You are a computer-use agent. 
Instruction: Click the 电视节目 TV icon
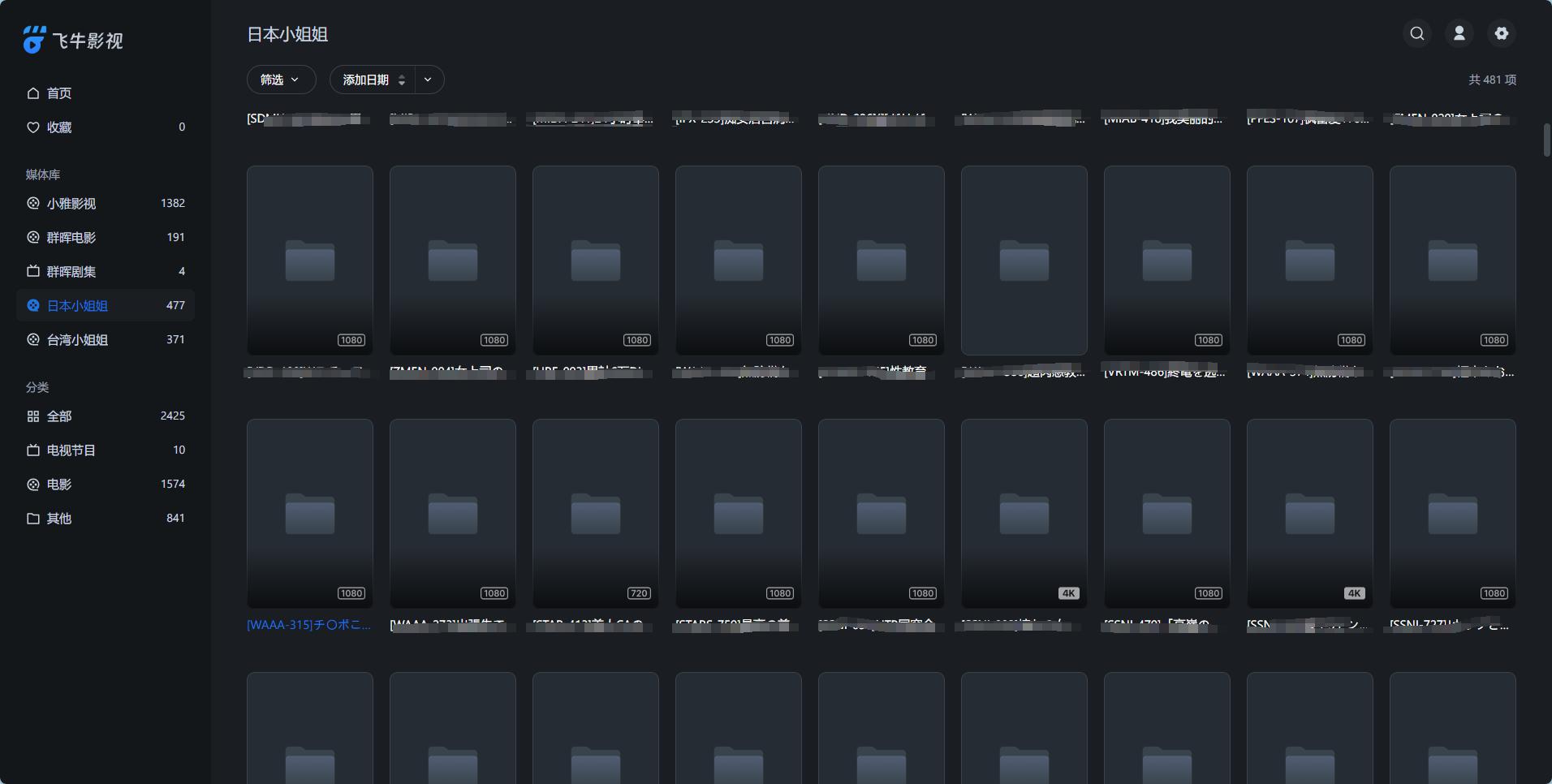tap(33, 450)
